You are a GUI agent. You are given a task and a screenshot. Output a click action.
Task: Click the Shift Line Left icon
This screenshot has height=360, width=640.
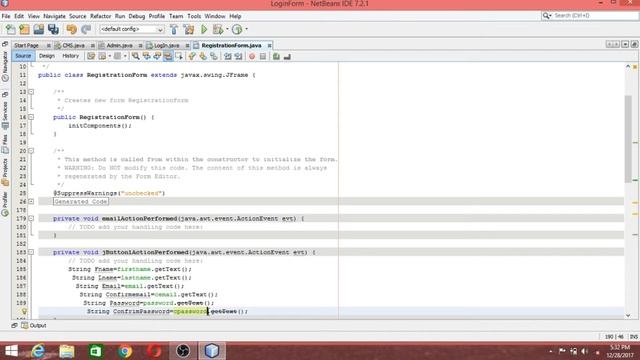tap(228, 56)
